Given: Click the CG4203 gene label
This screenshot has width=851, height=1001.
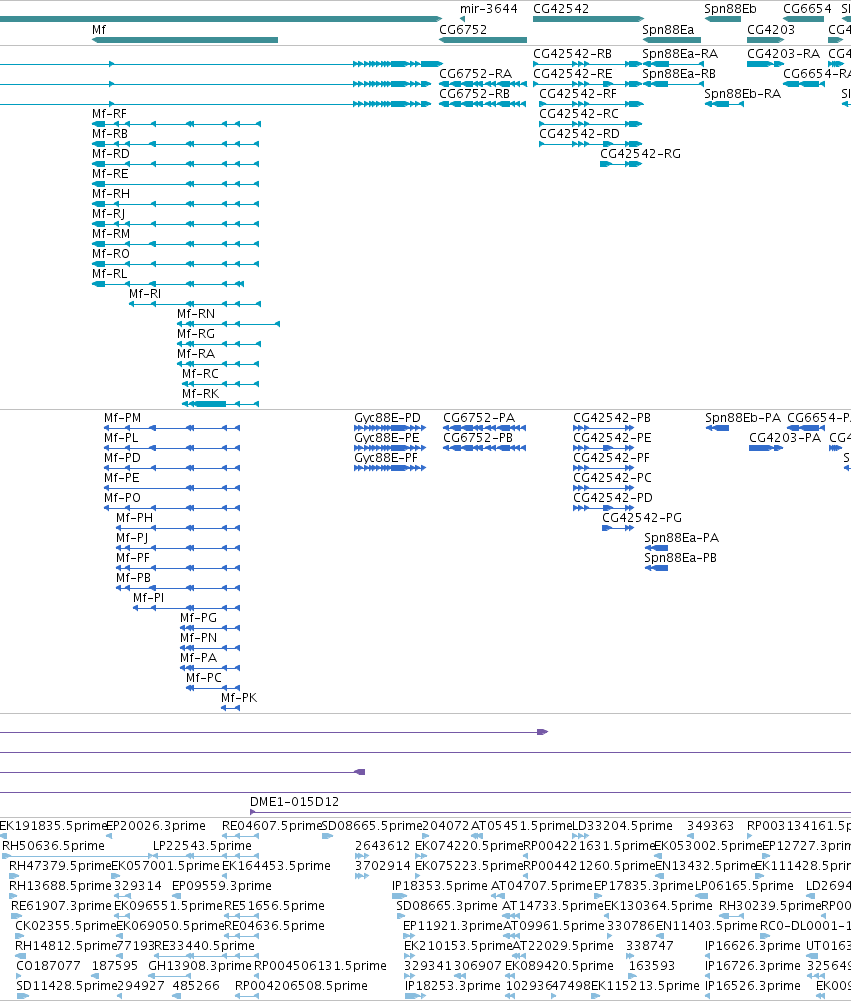Looking at the screenshot, I should click(x=771, y=29).
